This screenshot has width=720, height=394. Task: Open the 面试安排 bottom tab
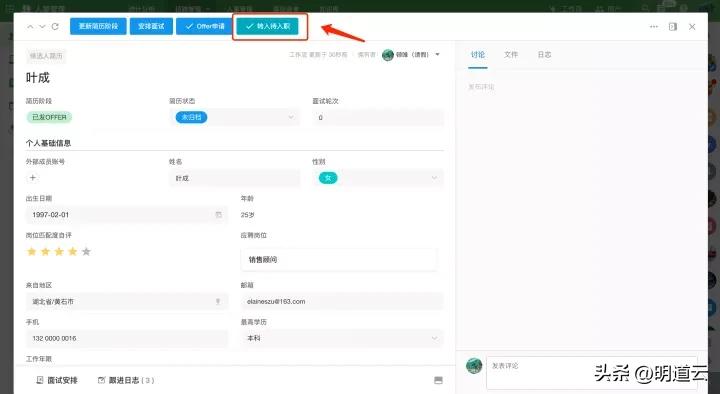(x=57, y=380)
